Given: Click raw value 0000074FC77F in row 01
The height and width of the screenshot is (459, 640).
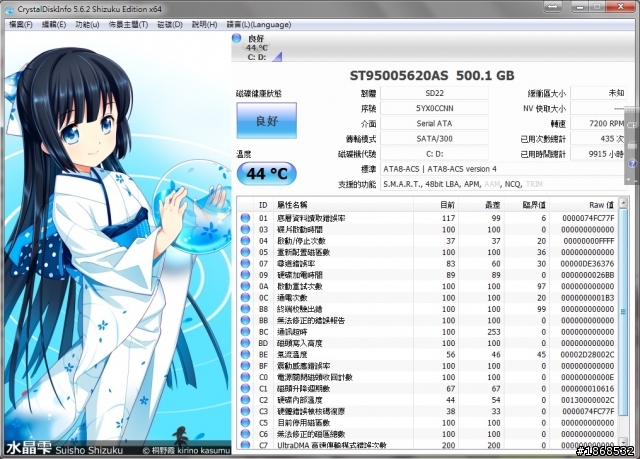Looking at the screenshot, I should (588, 218).
